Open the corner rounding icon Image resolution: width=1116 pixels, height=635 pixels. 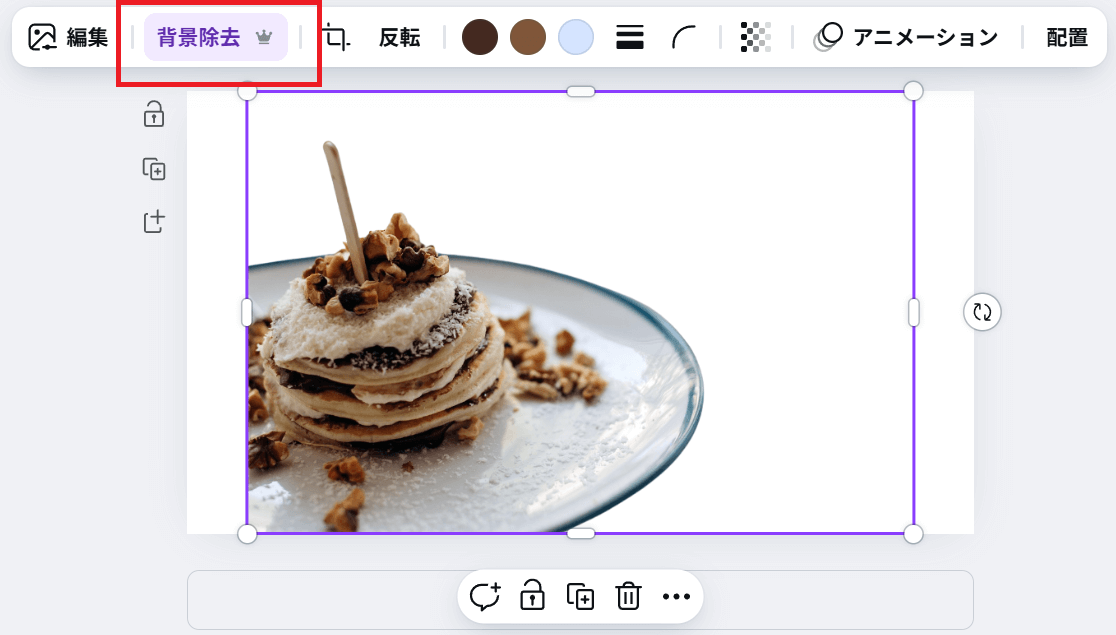684,38
